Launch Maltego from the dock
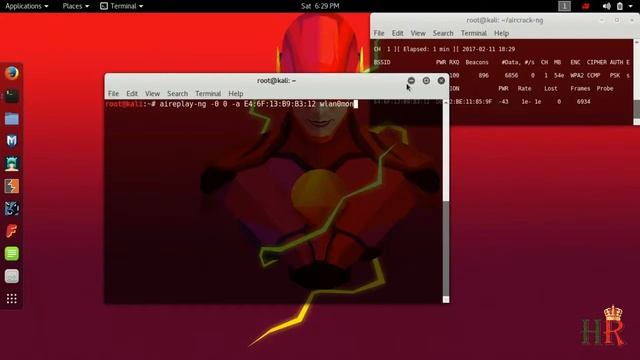This screenshot has height=360, width=640. tap(11, 141)
